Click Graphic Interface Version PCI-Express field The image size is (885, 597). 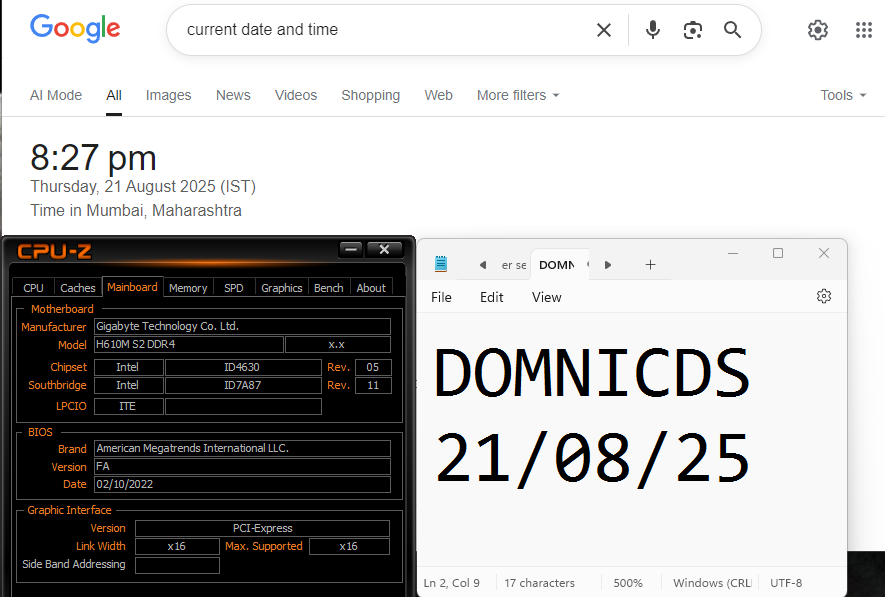(x=262, y=528)
